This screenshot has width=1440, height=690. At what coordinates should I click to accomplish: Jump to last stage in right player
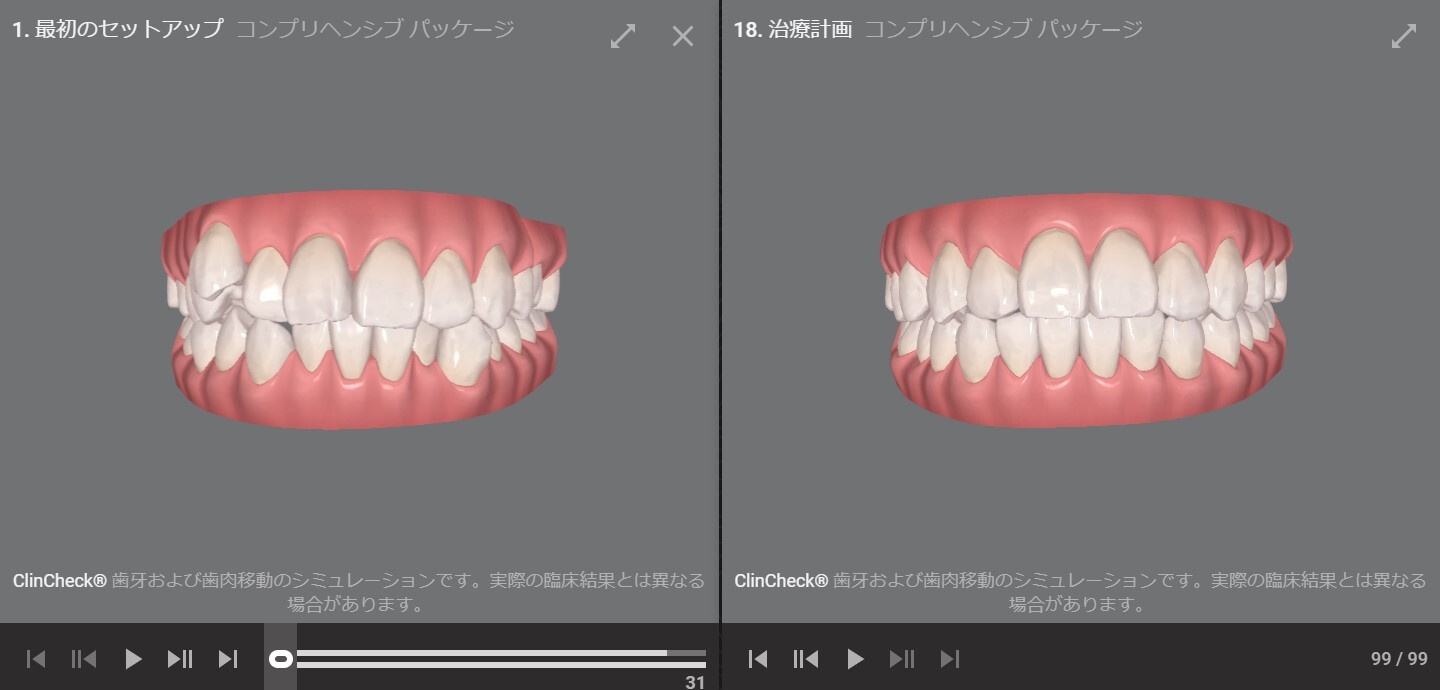tap(950, 658)
